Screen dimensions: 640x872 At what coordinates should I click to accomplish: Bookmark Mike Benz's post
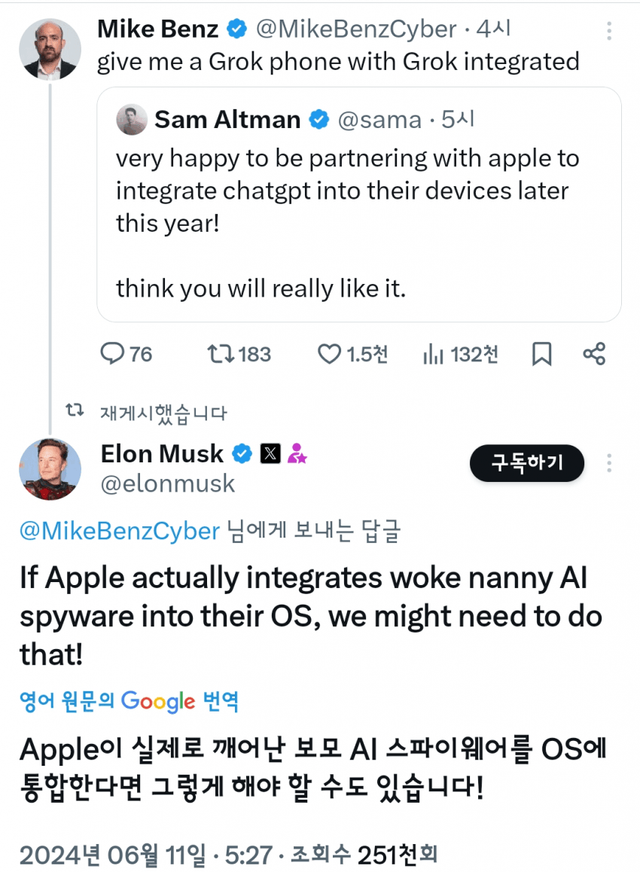point(541,353)
